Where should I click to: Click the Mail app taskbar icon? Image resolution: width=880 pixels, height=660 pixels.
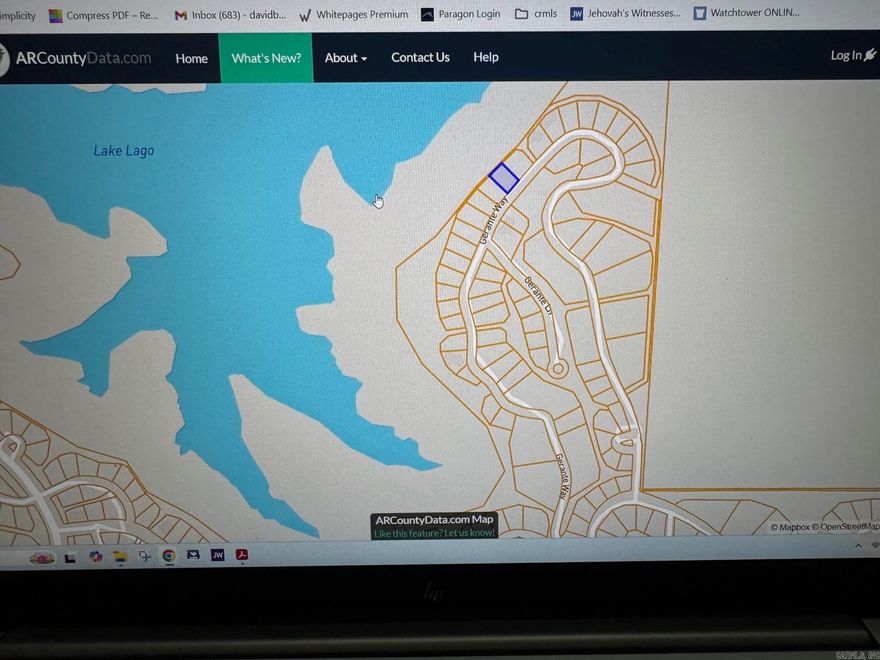click(x=193, y=555)
